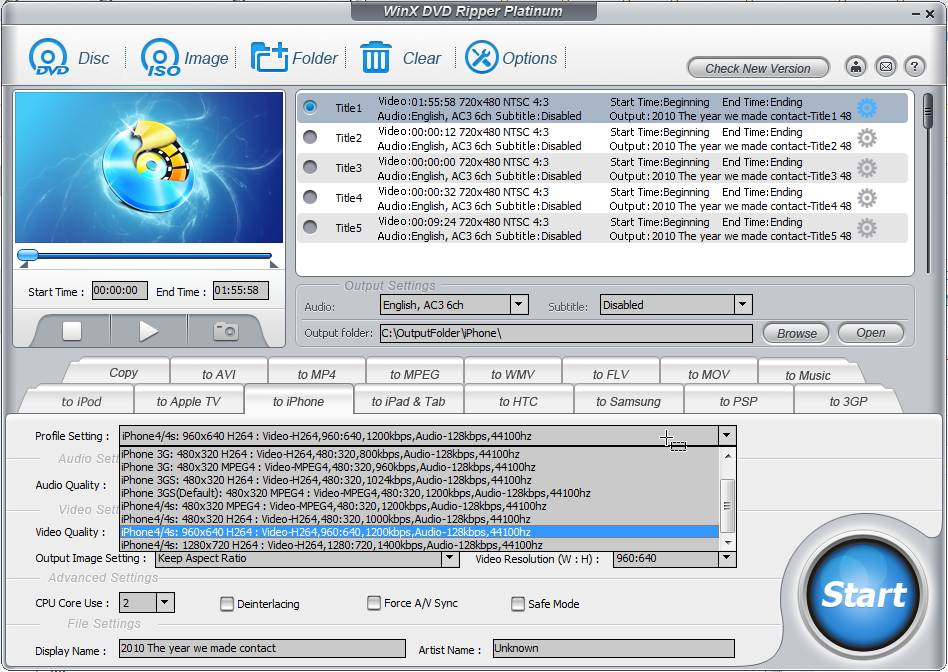Choose iPhone 3GS(Default) MPEG4 profile

coord(419,493)
